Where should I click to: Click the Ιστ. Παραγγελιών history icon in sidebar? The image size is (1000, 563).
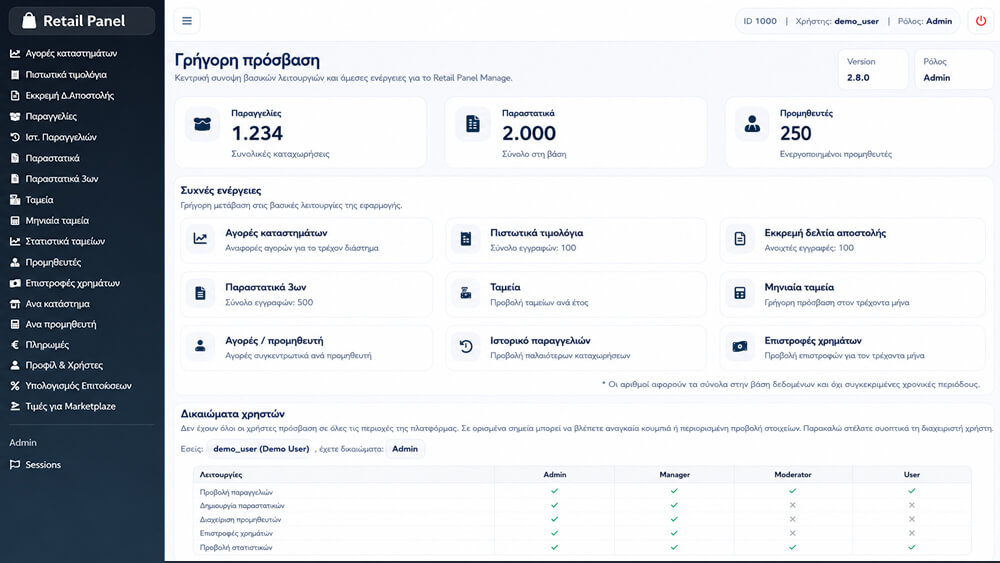click(x=15, y=137)
